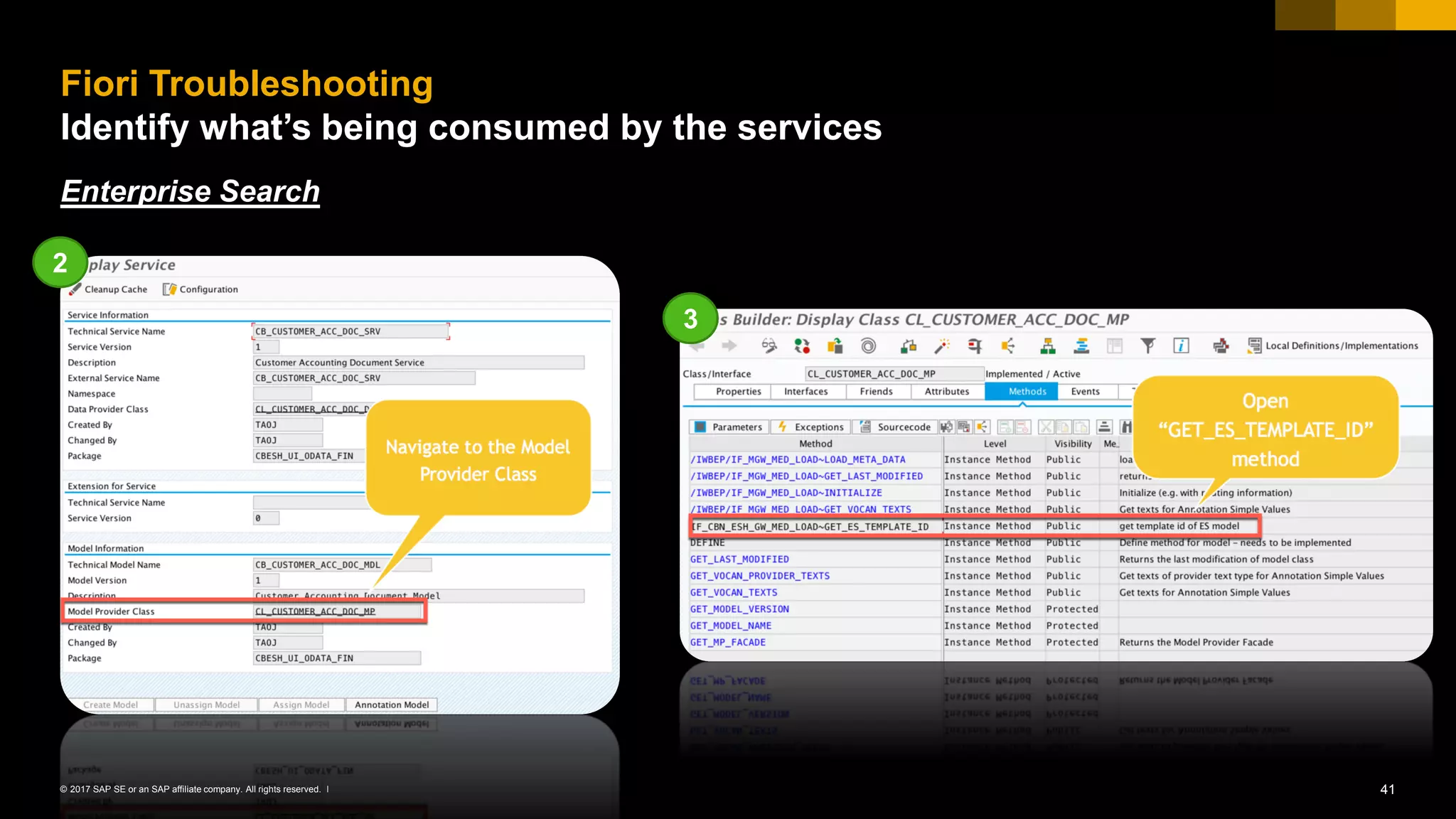Click the External Service Name field
The image size is (1456, 819).
[x=364, y=378]
